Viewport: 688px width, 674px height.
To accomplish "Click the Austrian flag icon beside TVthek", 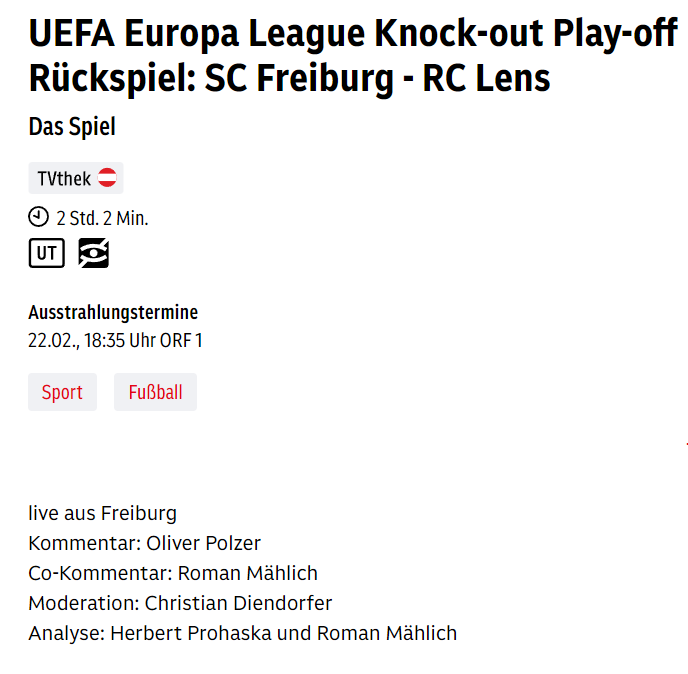I will click(107, 179).
